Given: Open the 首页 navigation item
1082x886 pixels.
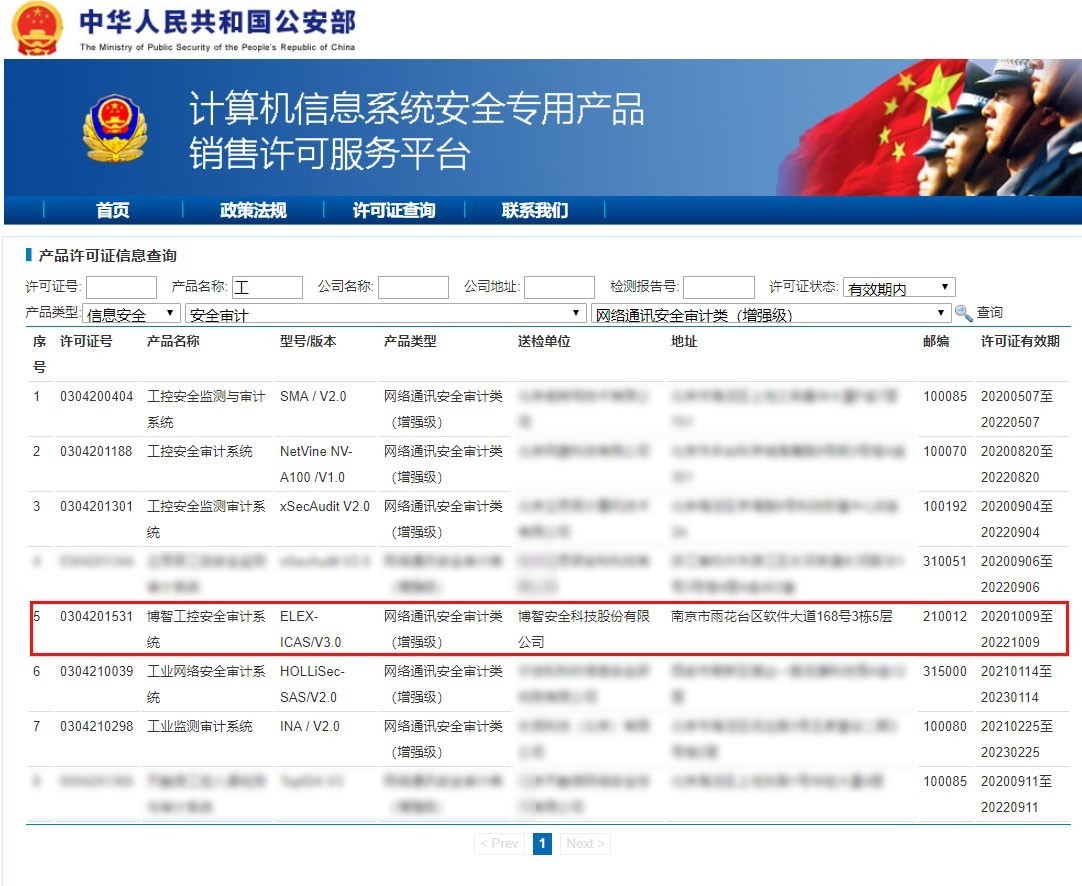Looking at the screenshot, I should click(112, 210).
